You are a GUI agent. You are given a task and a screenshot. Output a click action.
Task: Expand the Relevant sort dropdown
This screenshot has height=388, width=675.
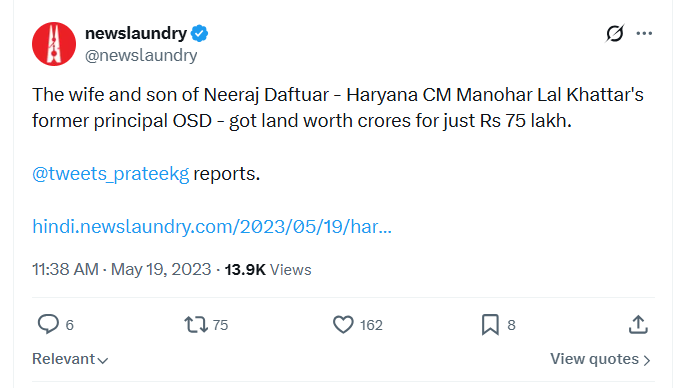[x=70, y=359]
